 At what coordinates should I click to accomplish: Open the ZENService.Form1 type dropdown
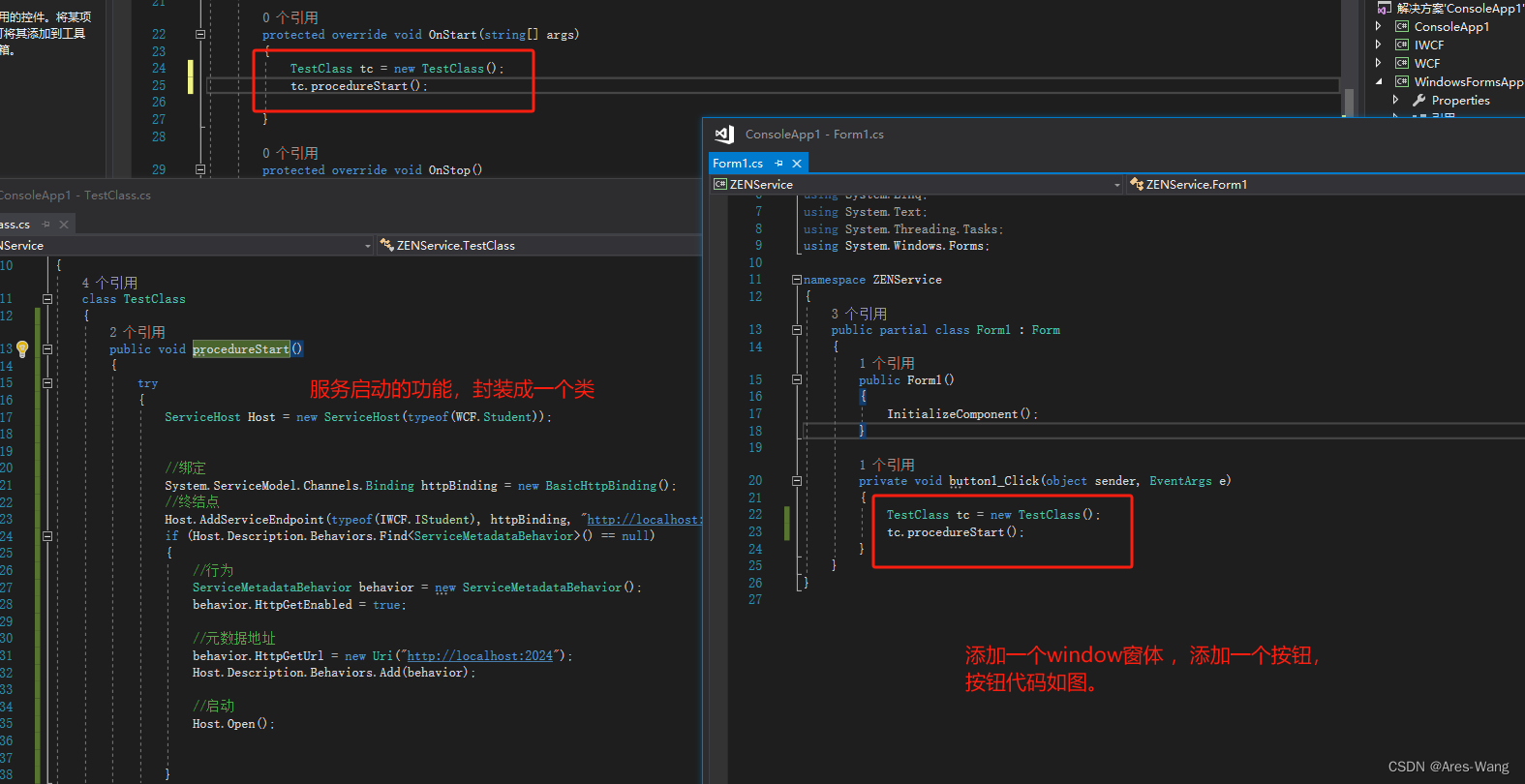tap(1327, 184)
